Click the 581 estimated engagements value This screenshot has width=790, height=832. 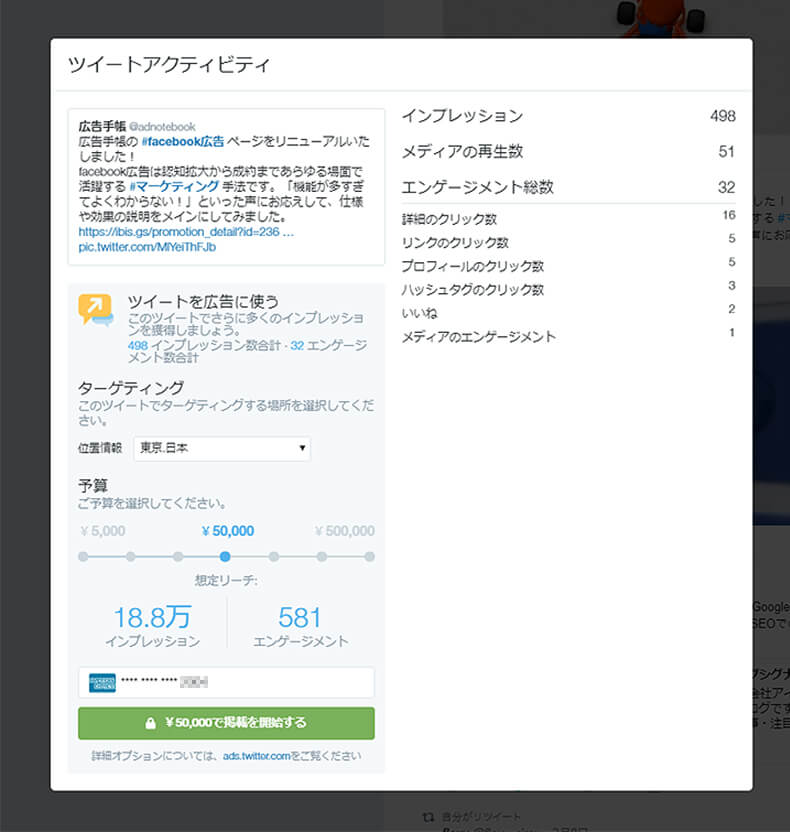coord(300,618)
